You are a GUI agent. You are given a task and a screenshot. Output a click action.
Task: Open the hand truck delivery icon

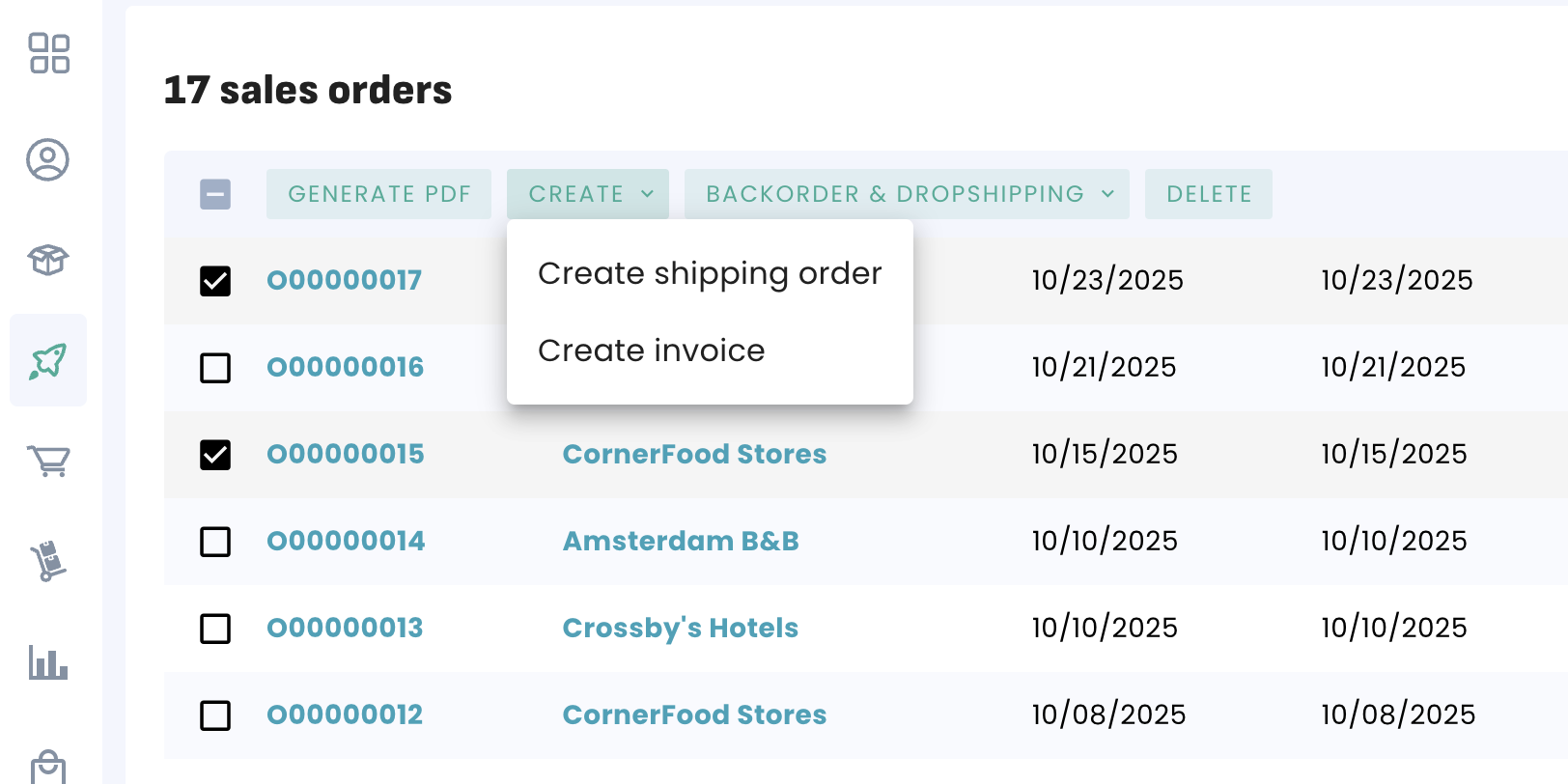[x=47, y=561]
